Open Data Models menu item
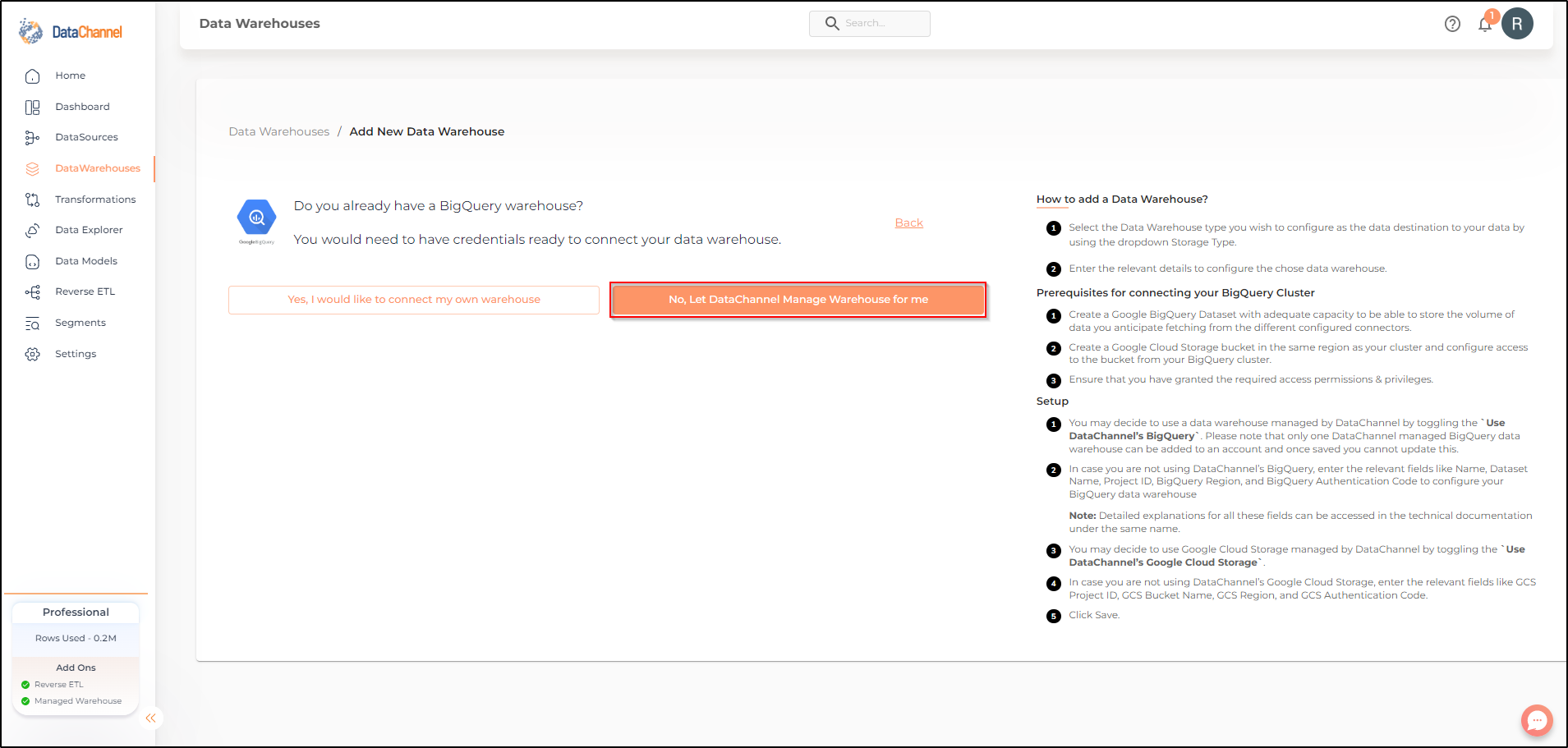The width and height of the screenshot is (1568, 748). point(86,261)
